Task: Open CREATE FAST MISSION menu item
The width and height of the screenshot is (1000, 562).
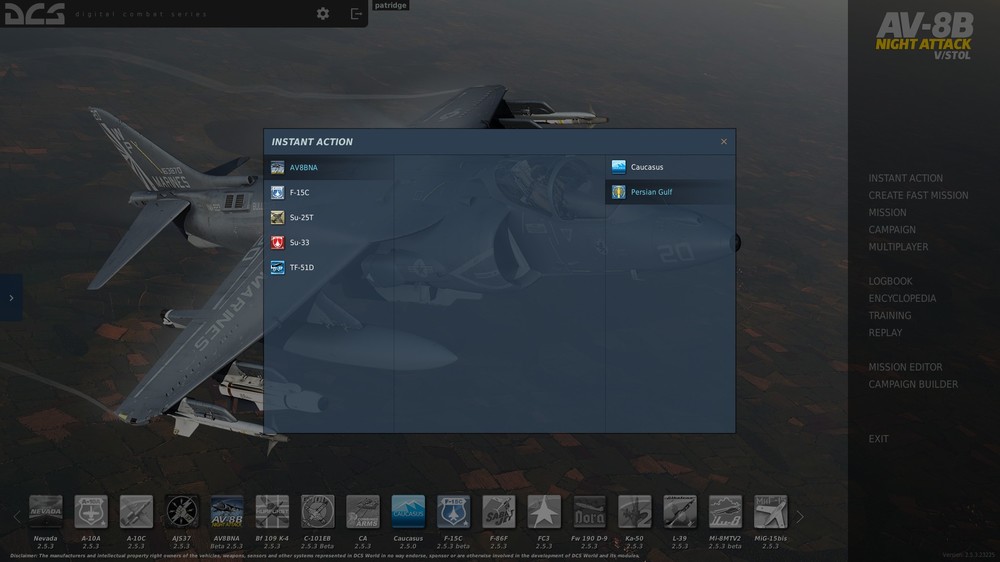Action: coord(918,195)
